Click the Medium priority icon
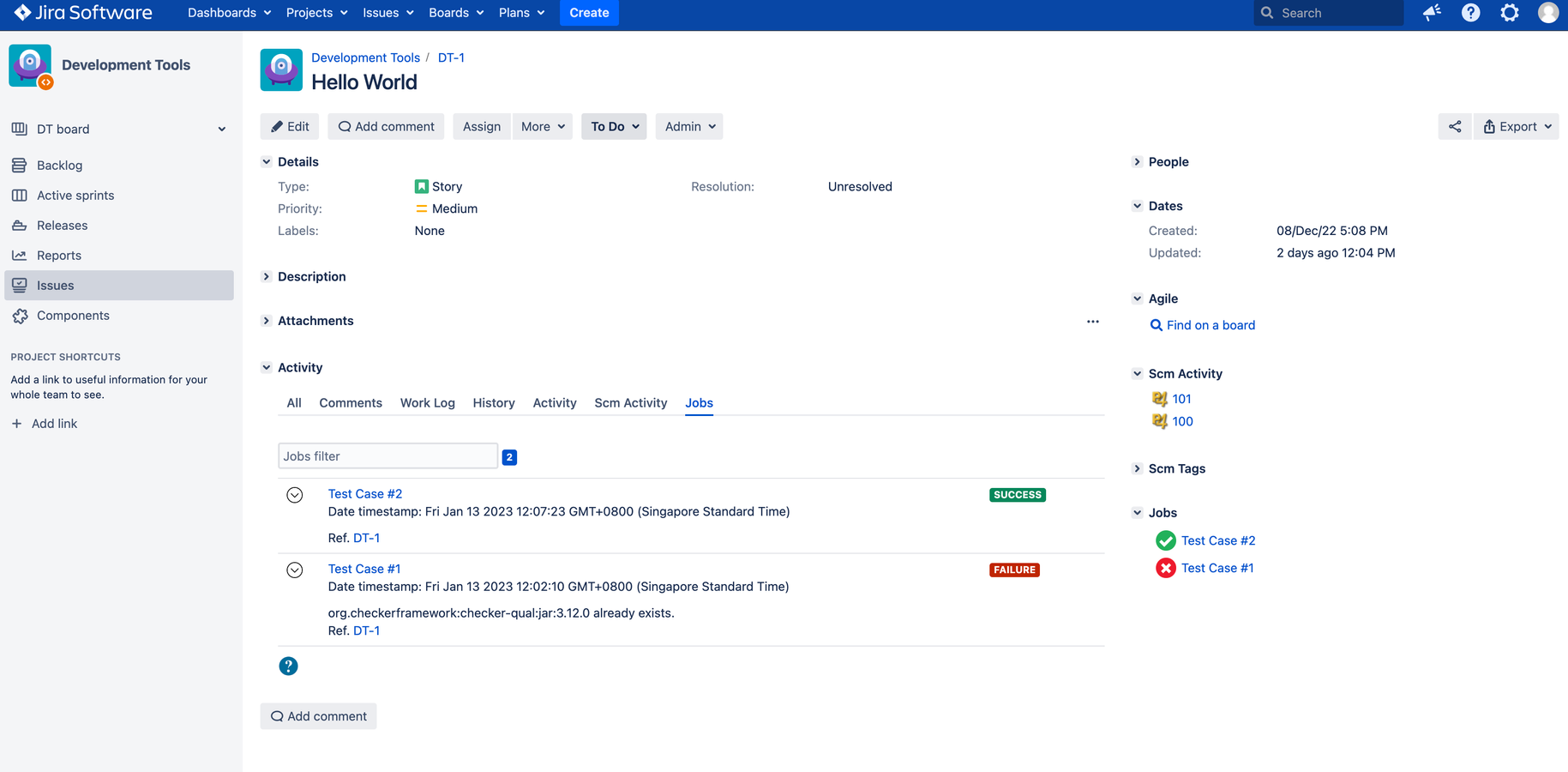 421,208
